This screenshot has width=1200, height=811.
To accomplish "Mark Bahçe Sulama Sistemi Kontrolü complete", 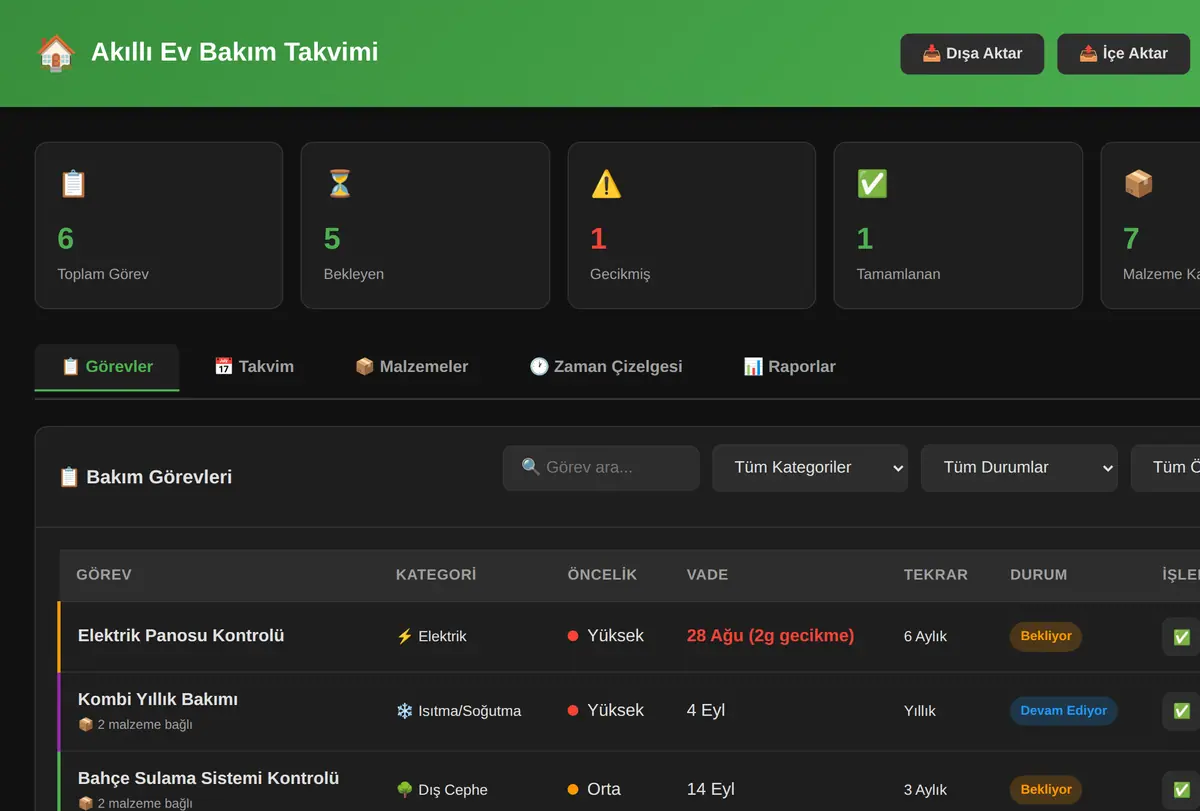I will click(1181, 790).
